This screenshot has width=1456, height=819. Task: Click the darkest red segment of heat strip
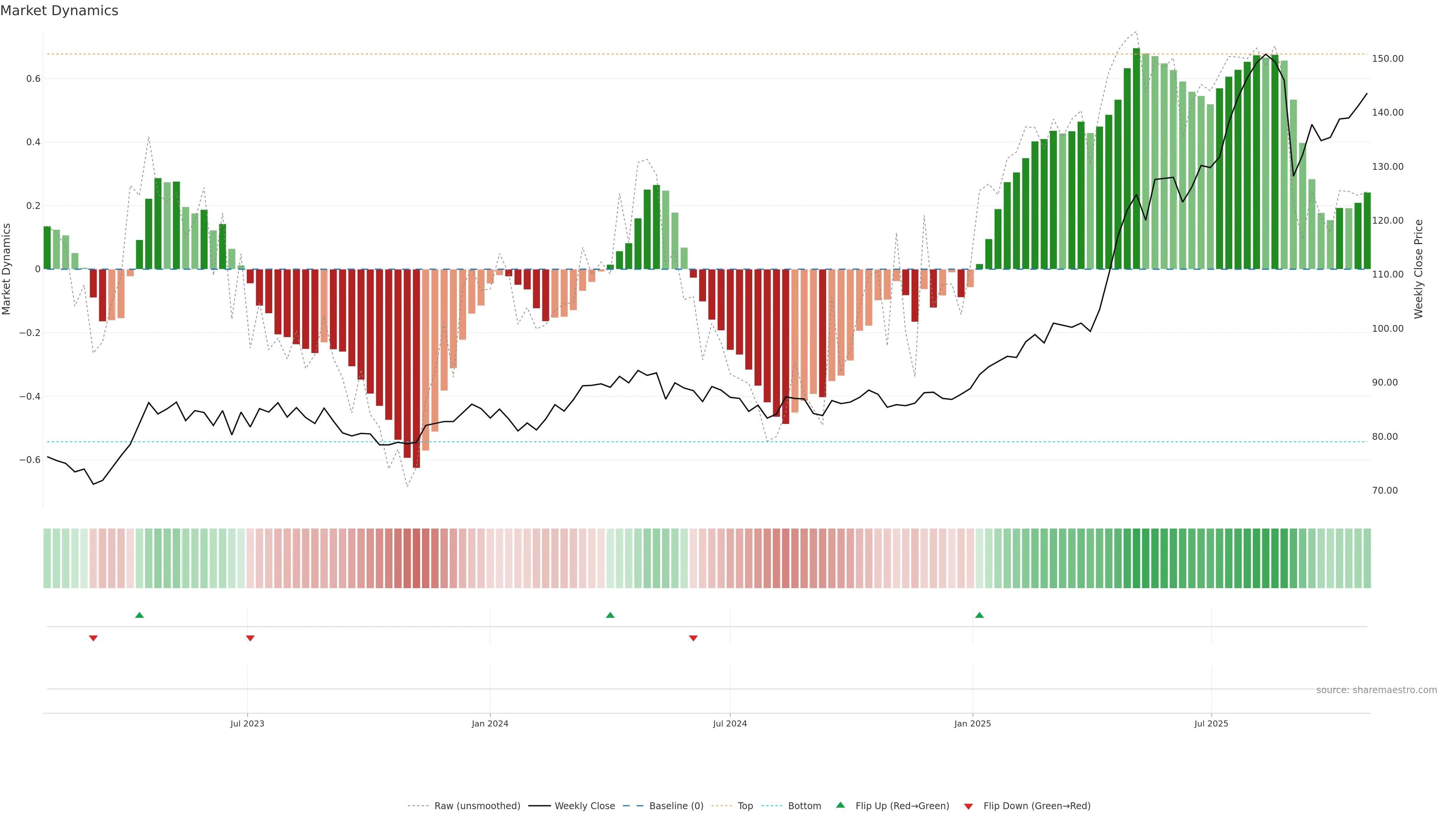pos(417,558)
